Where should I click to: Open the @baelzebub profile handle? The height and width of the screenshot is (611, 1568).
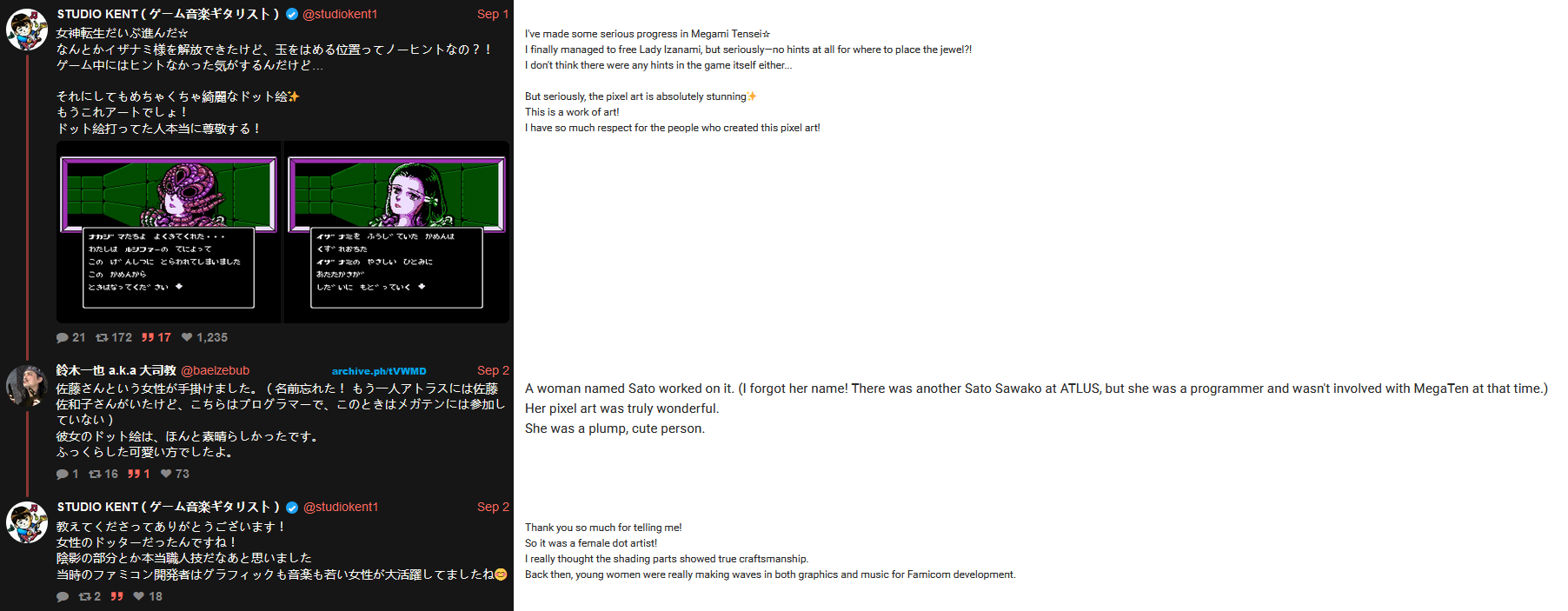click(215, 370)
